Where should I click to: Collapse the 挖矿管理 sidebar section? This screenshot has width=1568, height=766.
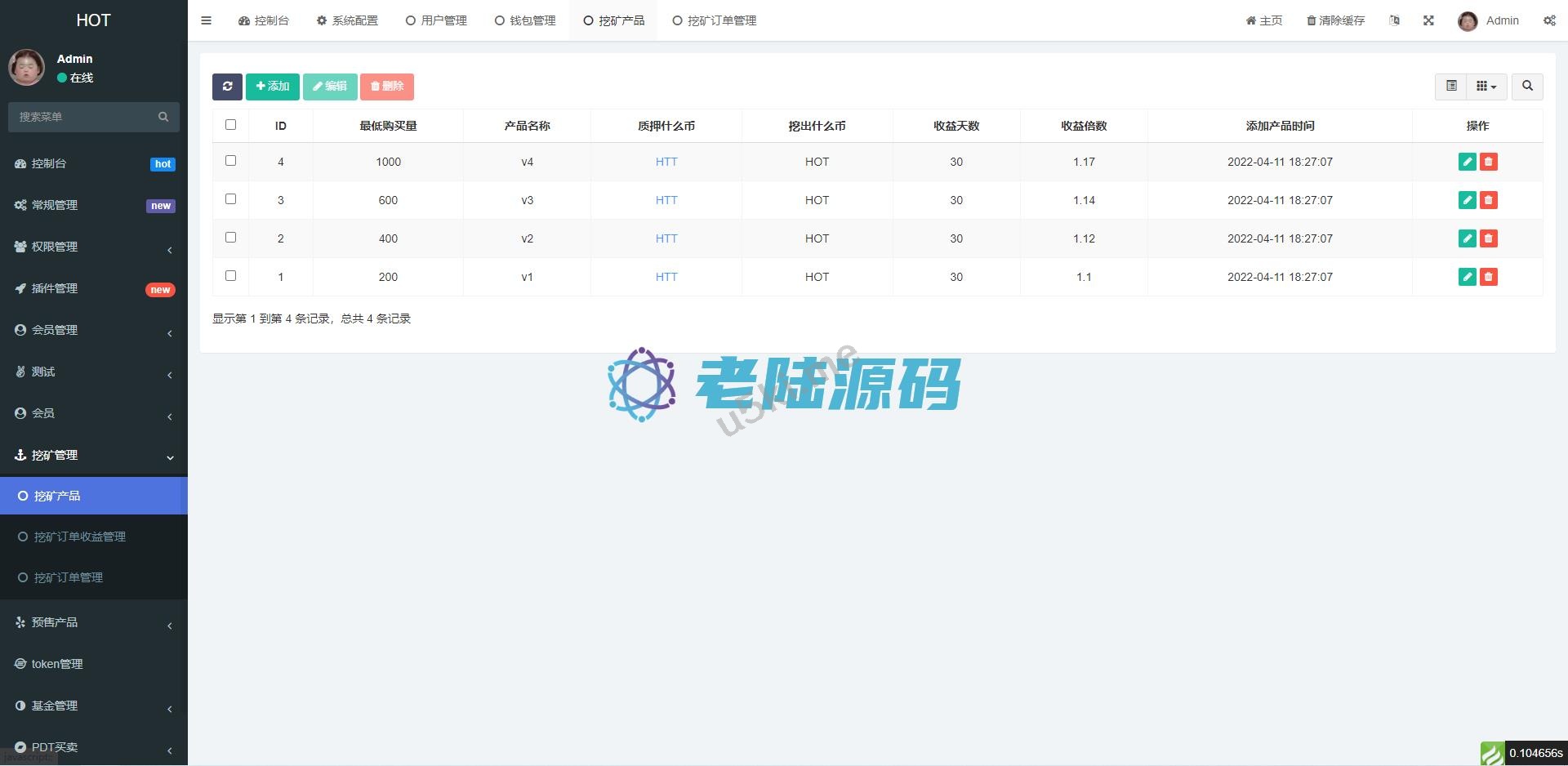coord(94,455)
